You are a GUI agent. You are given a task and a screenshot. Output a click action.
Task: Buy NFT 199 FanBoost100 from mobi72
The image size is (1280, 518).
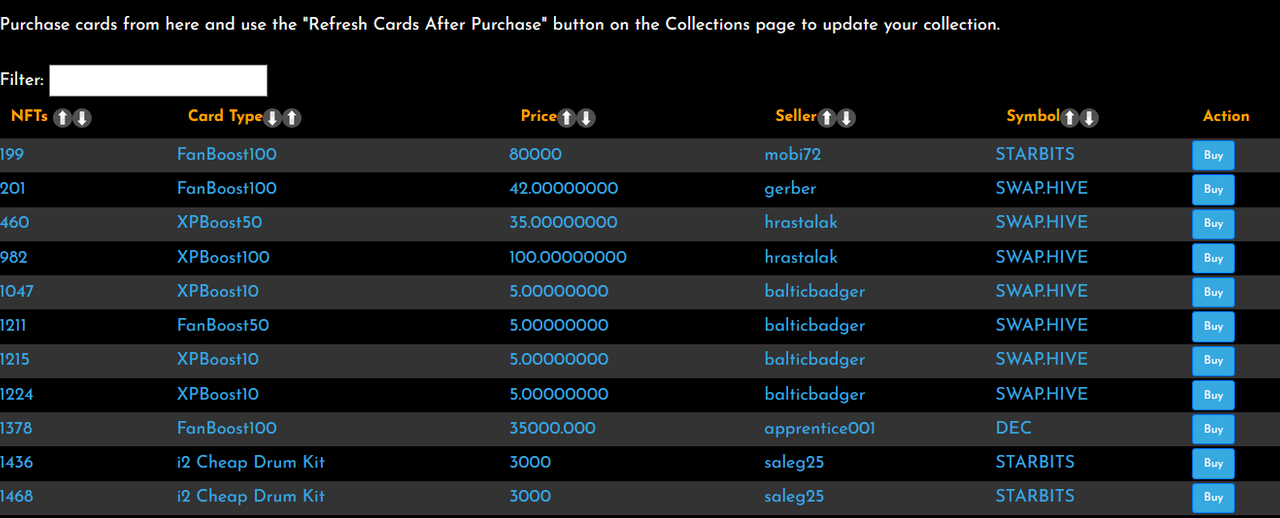tap(1213, 156)
